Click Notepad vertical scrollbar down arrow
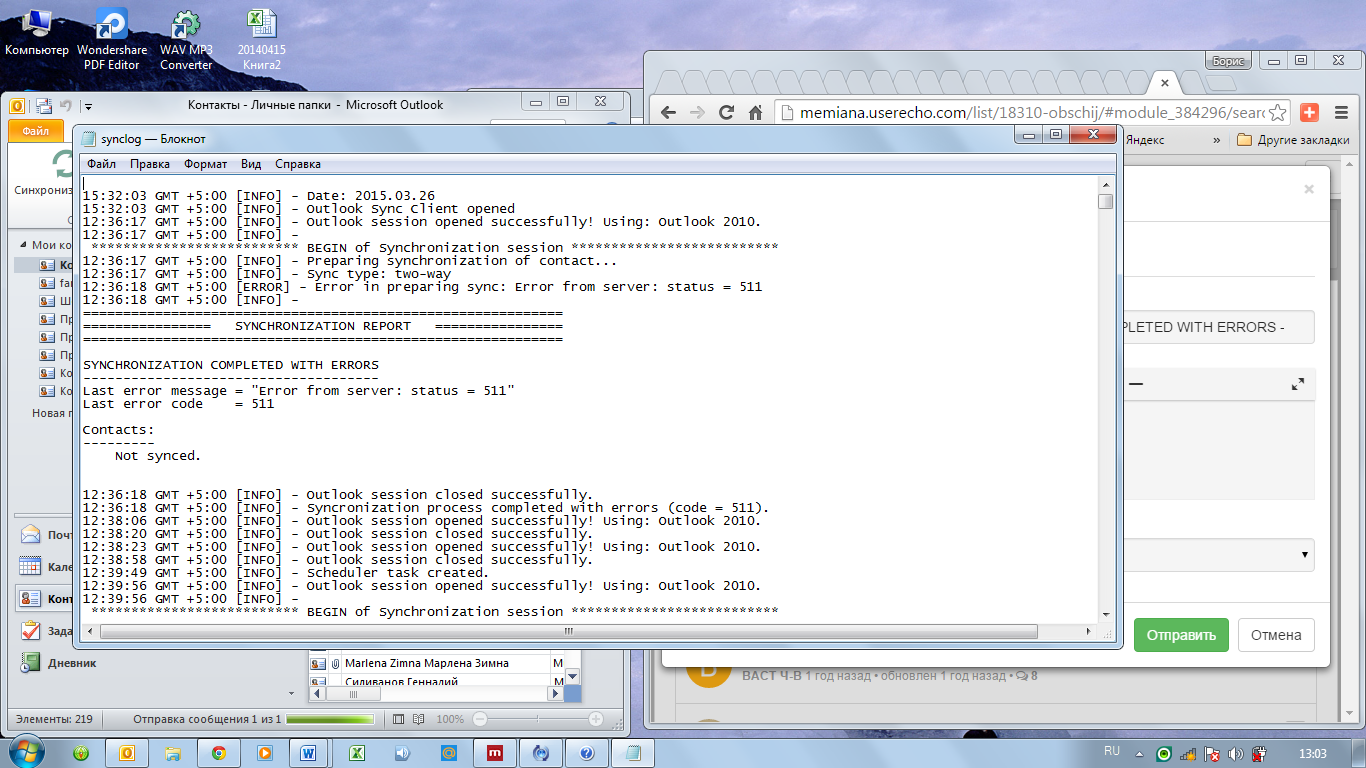The height and width of the screenshot is (768, 1366). [x=1105, y=615]
